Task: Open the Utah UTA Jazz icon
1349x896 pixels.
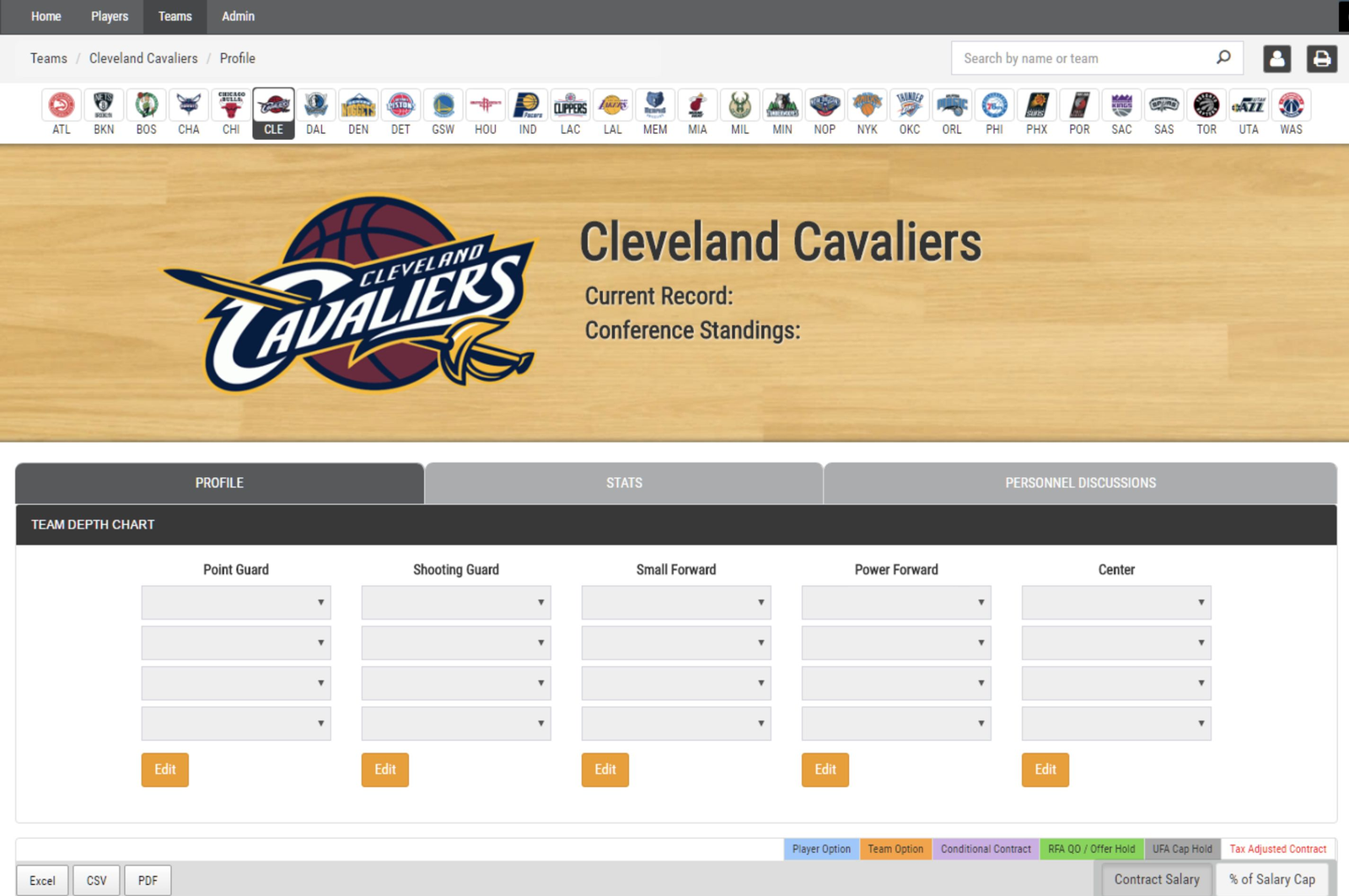Action: [x=1249, y=113]
